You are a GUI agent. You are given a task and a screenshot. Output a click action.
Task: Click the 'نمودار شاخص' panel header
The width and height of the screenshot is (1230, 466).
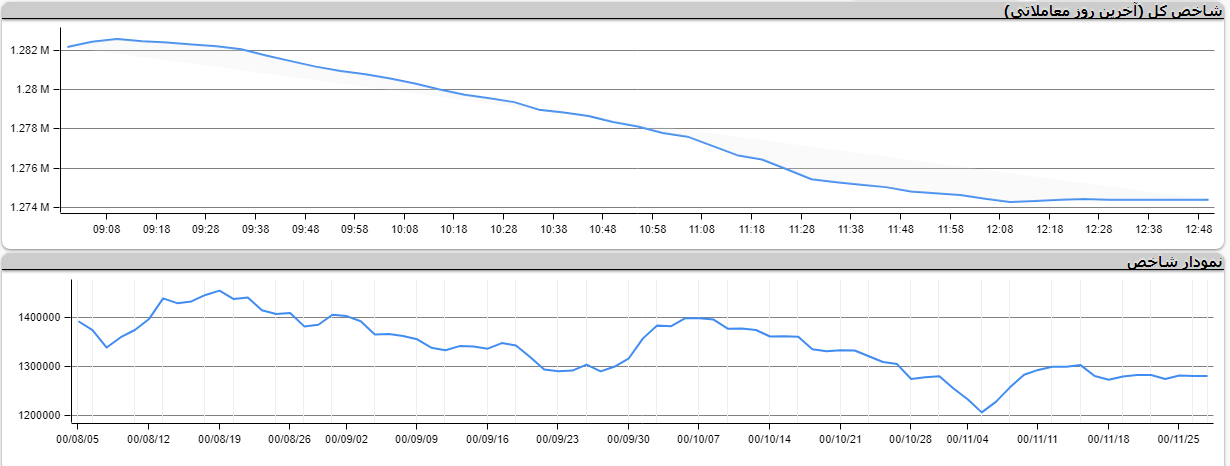point(1173,262)
